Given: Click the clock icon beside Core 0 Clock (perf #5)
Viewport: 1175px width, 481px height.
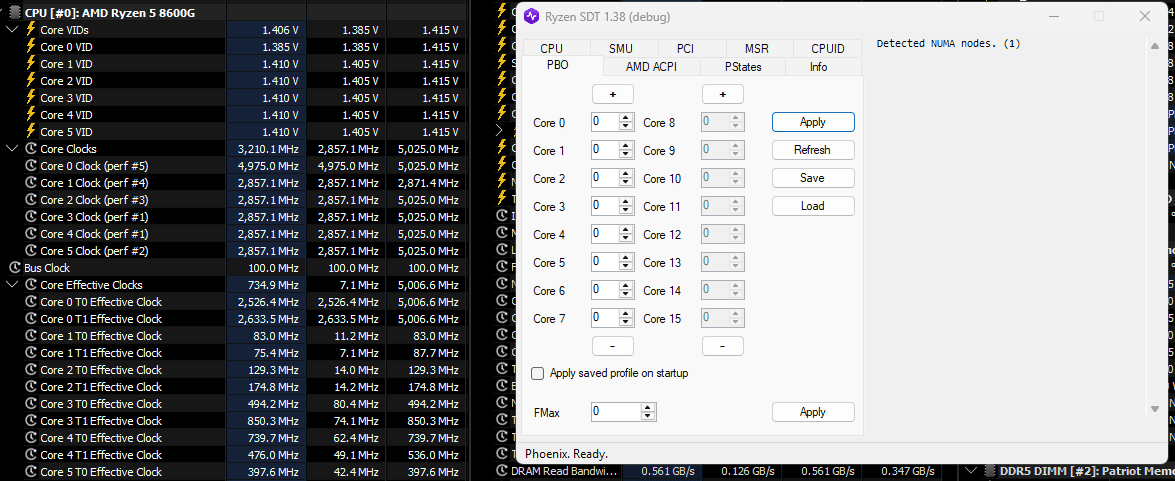Looking at the screenshot, I should [x=31, y=166].
